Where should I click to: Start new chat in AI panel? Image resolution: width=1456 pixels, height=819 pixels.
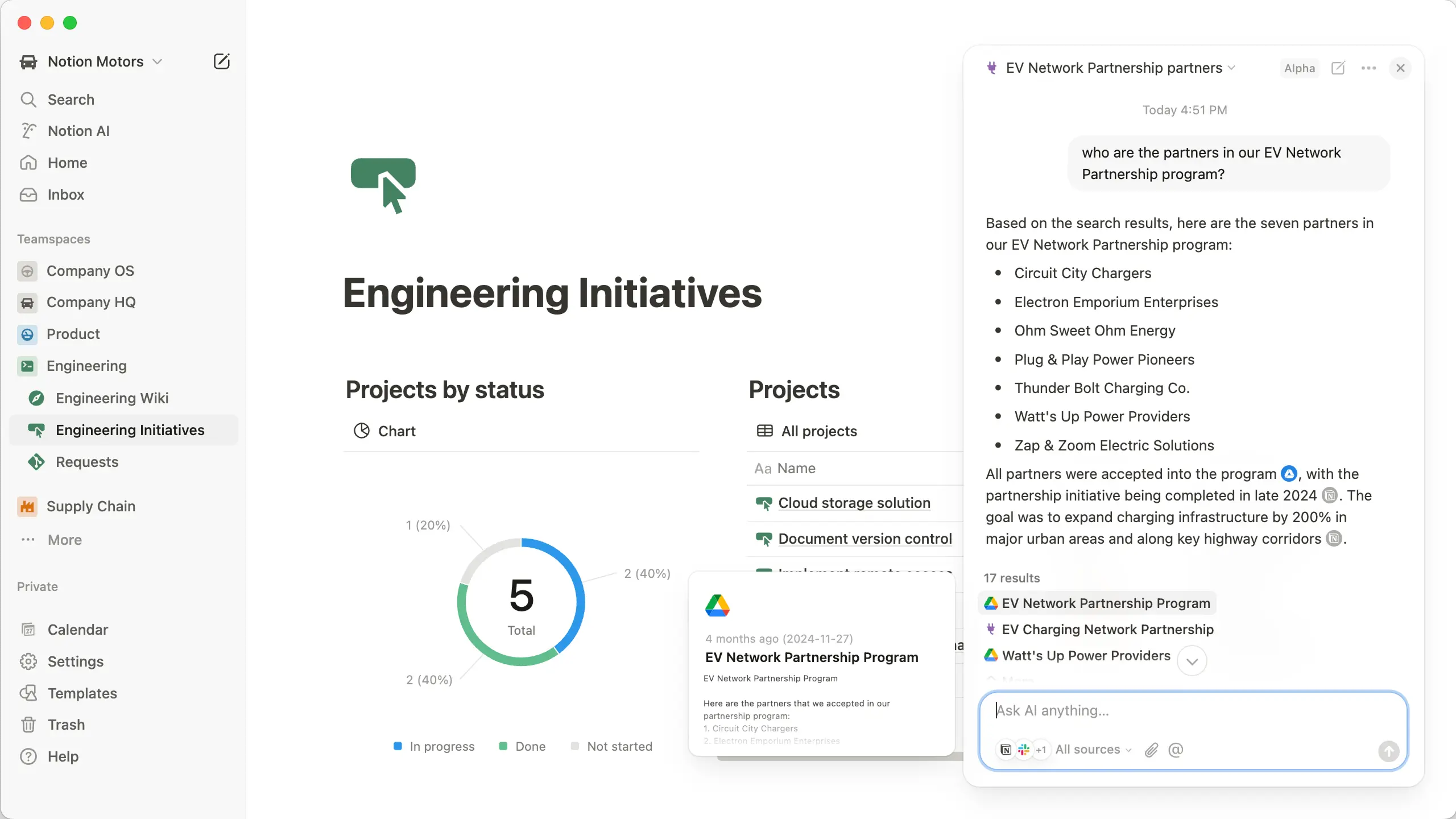(x=1338, y=68)
